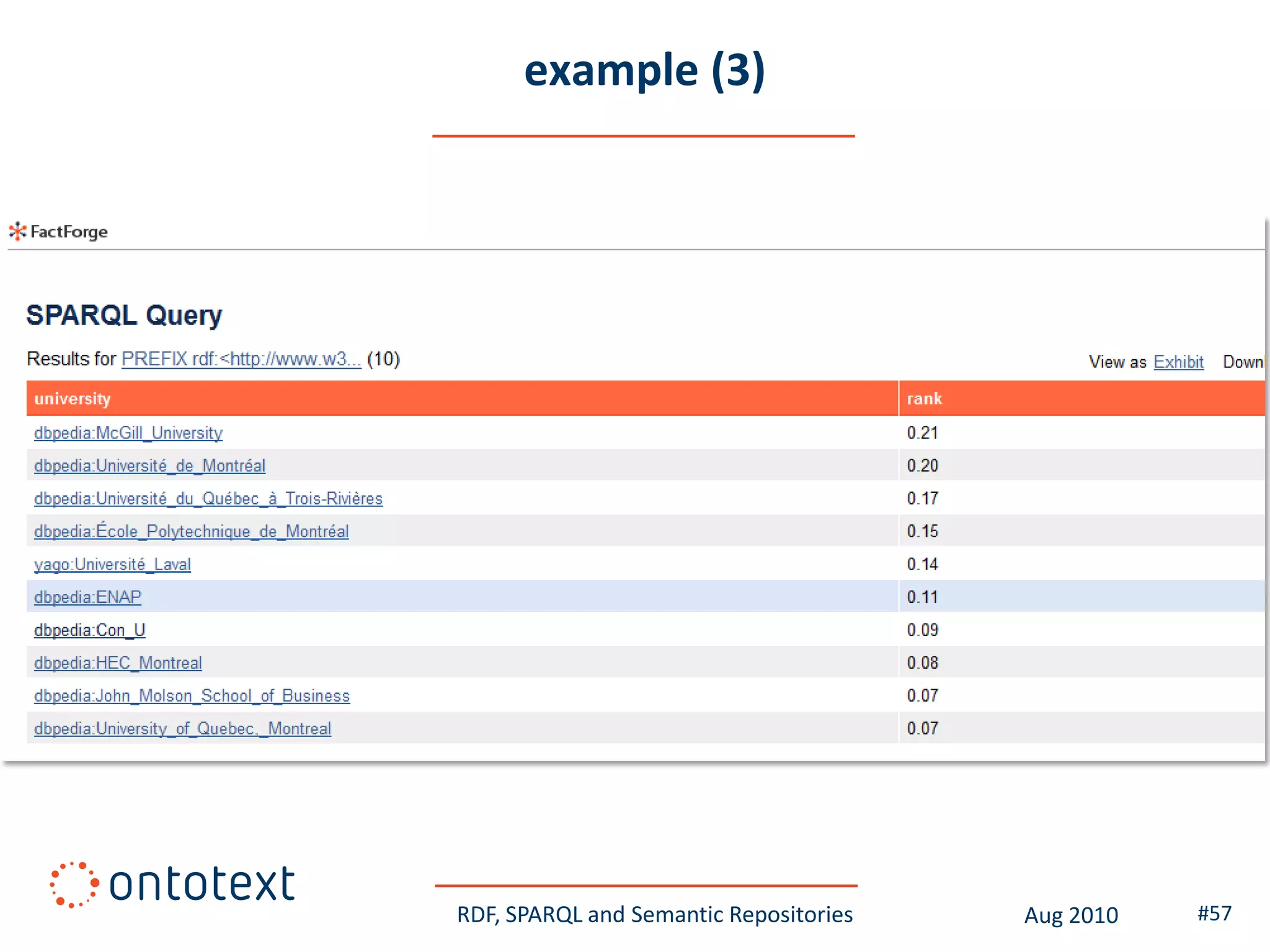This screenshot has width=1270, height=952.
Task: Select rank value 0.14
Action: pos(922,564)
